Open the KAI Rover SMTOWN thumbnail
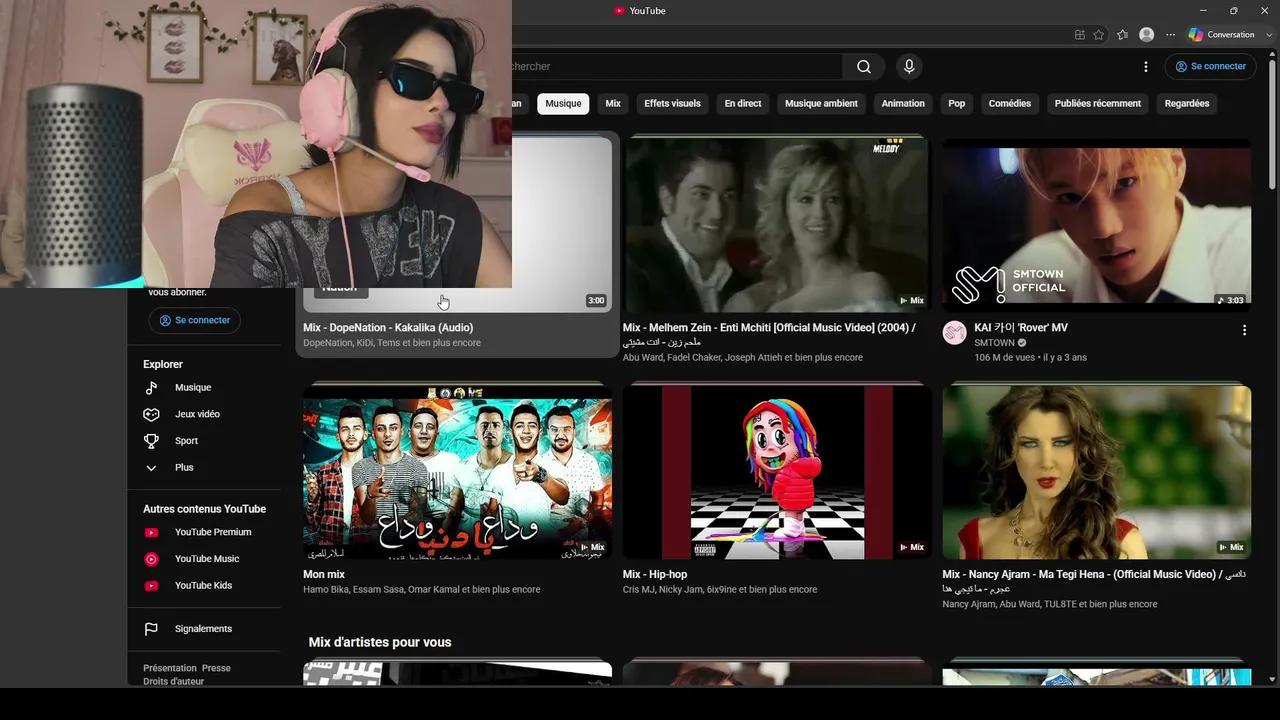This screenshot has width=1280, height=720. (x=1097, y=224)
